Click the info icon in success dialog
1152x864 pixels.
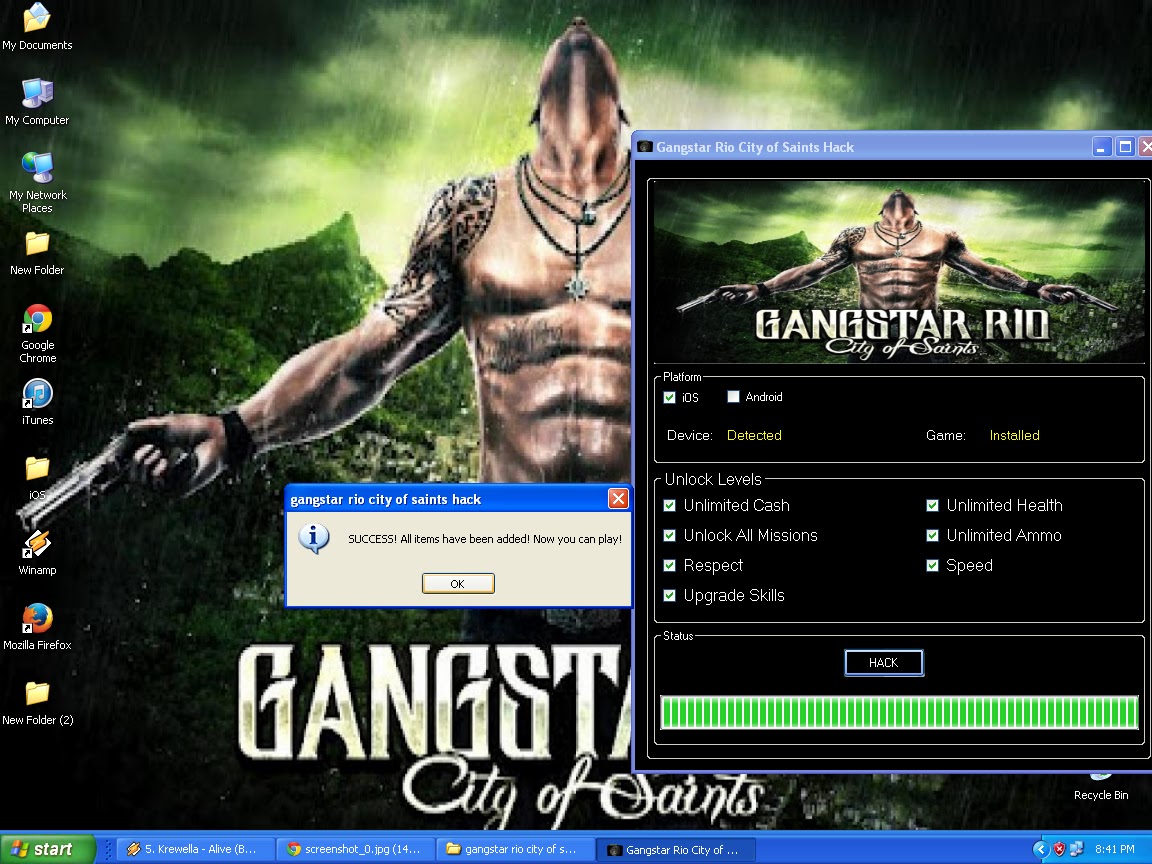pyautogui.click(x=314, y=539)
